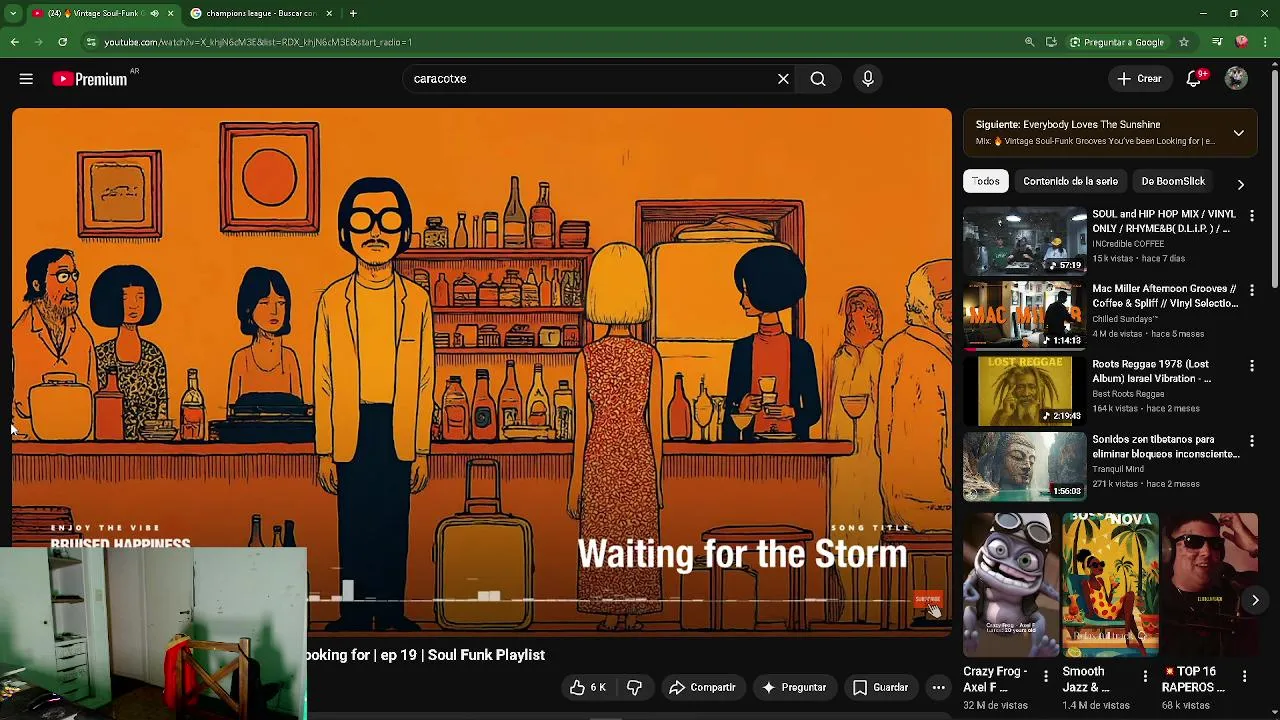1280x720 pixels.
Task: Open more video actions ellipsis
Action: point(938,687)
